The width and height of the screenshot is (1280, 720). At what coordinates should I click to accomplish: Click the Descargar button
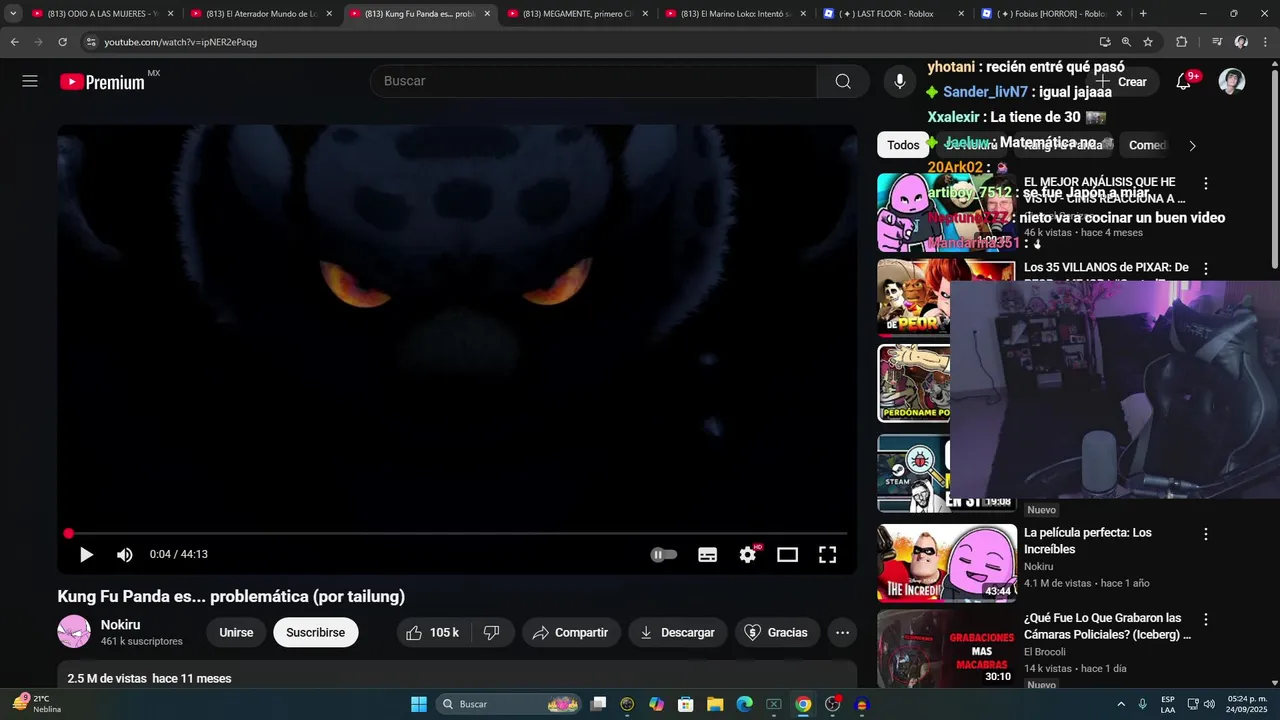[678, 632]
